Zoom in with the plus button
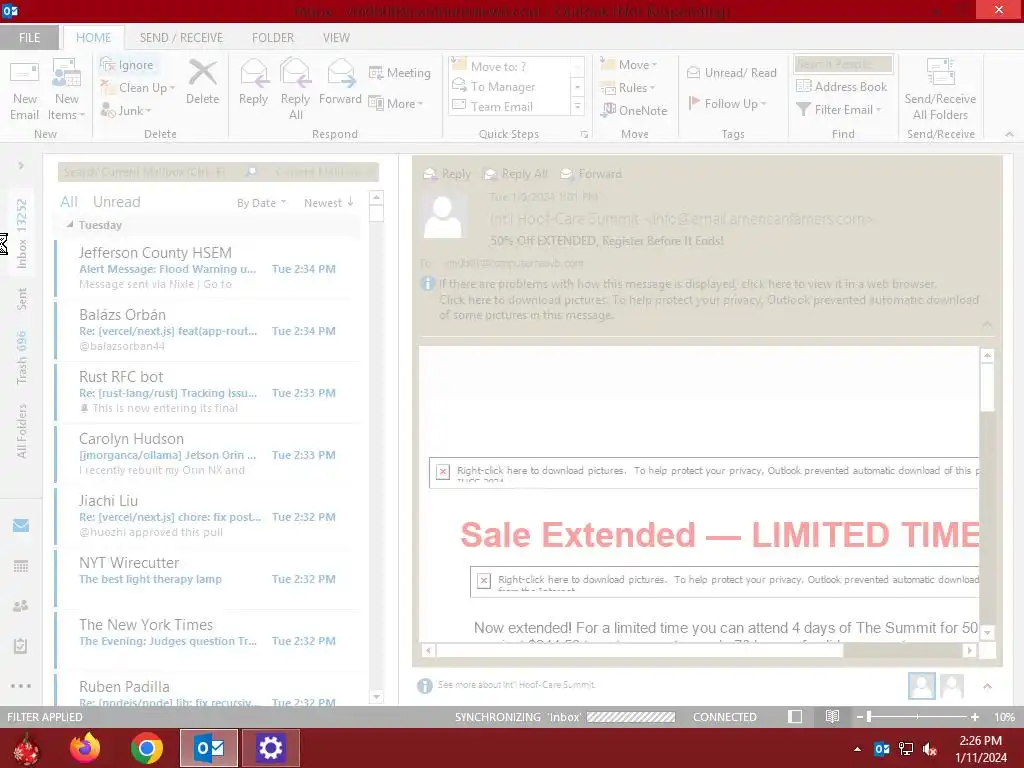Screen dimensions: 1024x768 click(x=974, y=717)
